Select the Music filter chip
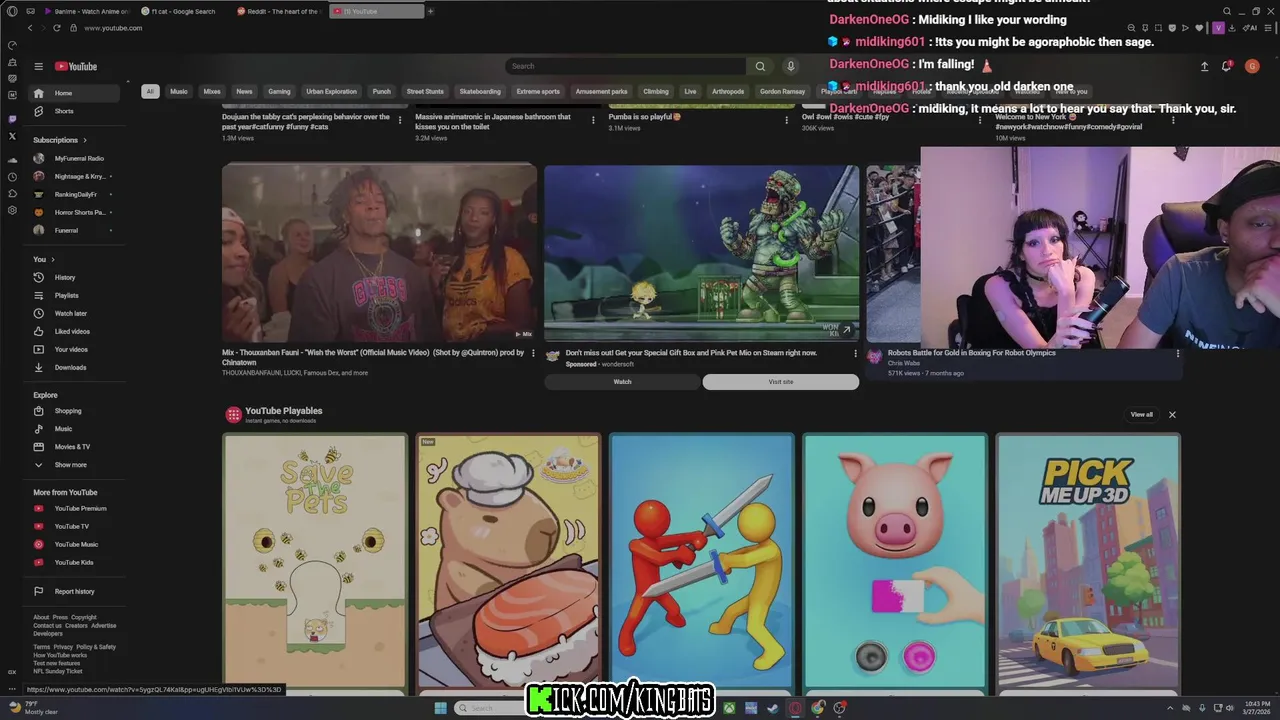The image size is (1280, 720). tap(179, 91)
